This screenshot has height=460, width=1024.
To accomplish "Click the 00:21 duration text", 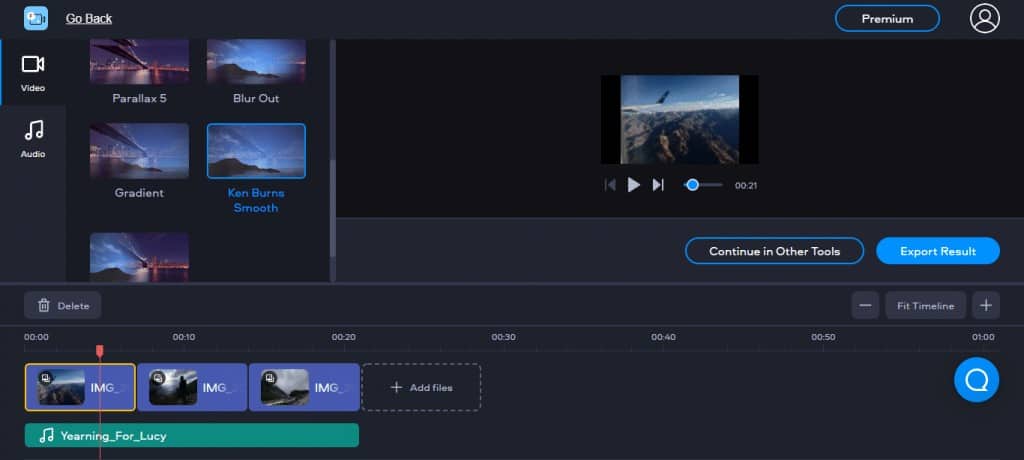I will 746,186.
